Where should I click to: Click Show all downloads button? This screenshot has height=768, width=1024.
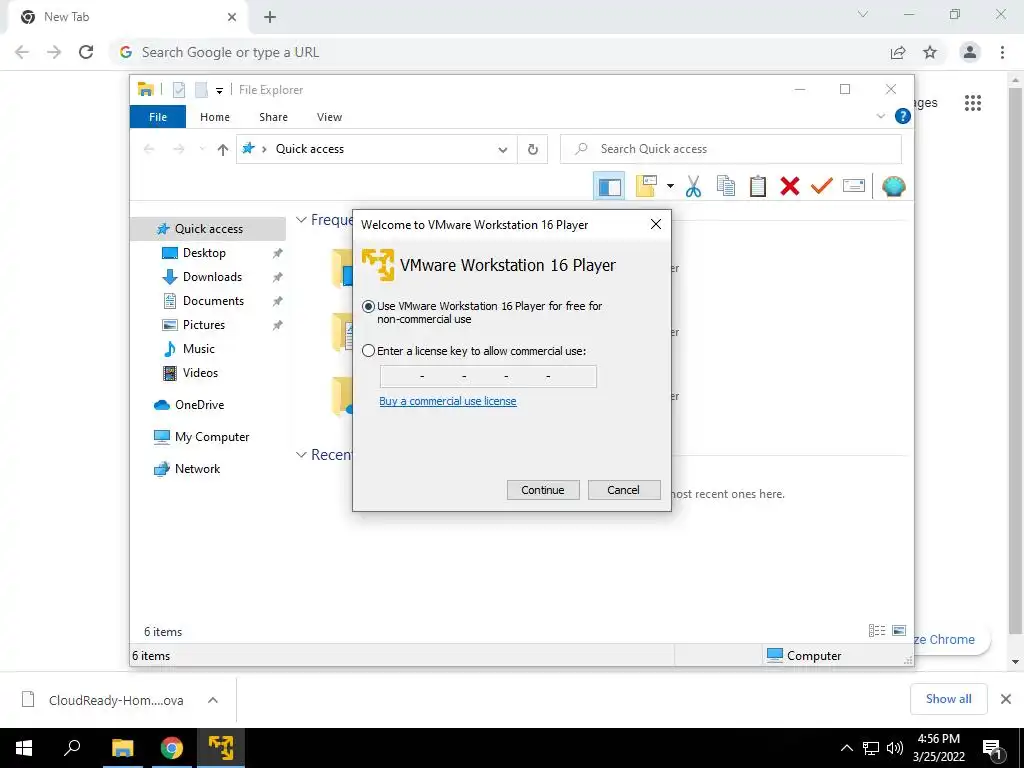948,699
